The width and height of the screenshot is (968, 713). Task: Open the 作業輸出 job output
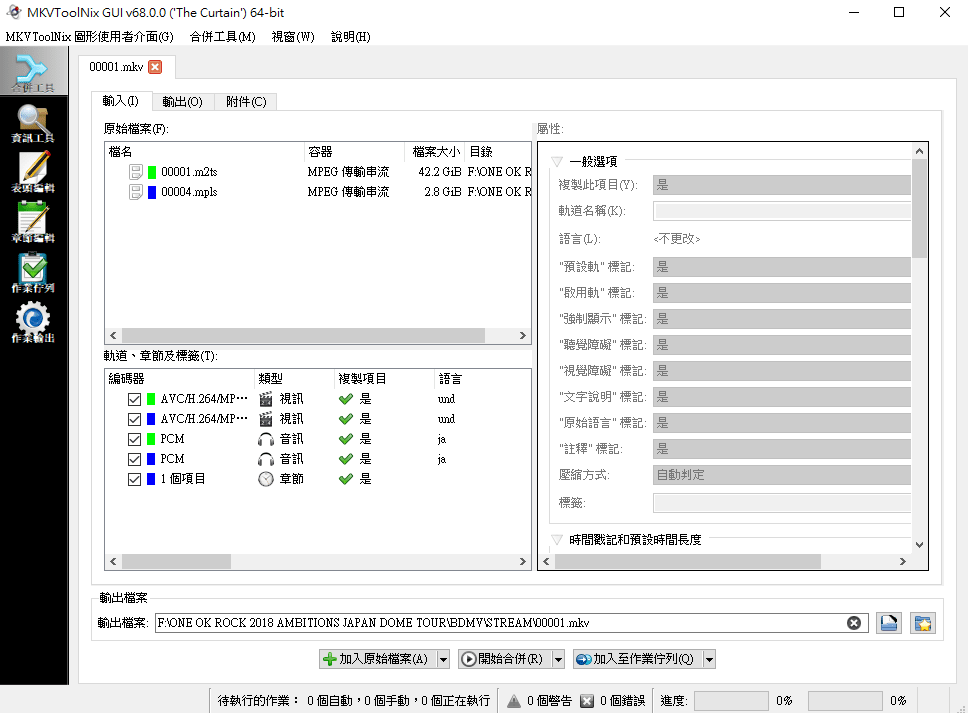tap(33, 323)
